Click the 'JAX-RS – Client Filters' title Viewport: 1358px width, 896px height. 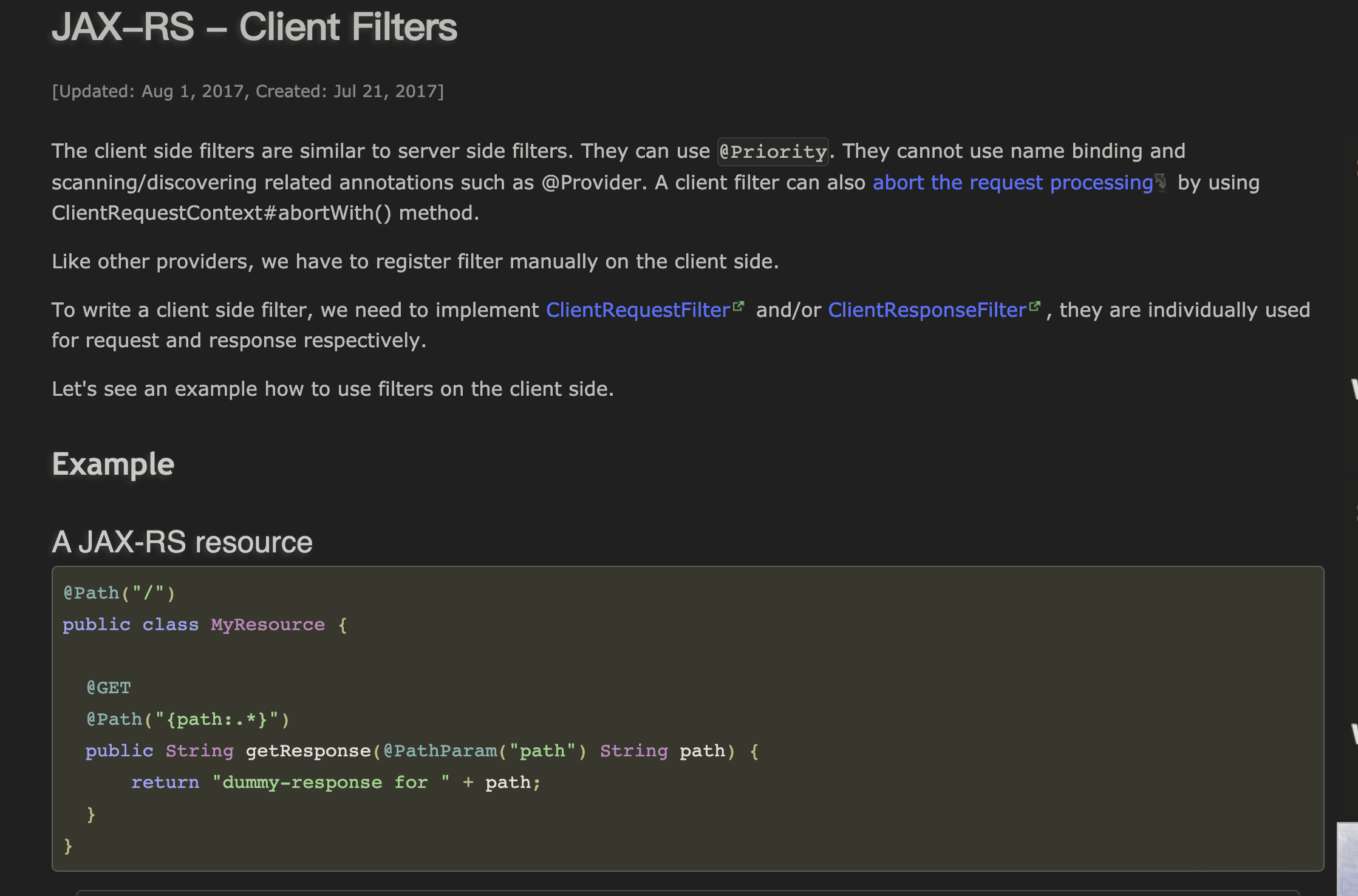[x=254, y=27]
